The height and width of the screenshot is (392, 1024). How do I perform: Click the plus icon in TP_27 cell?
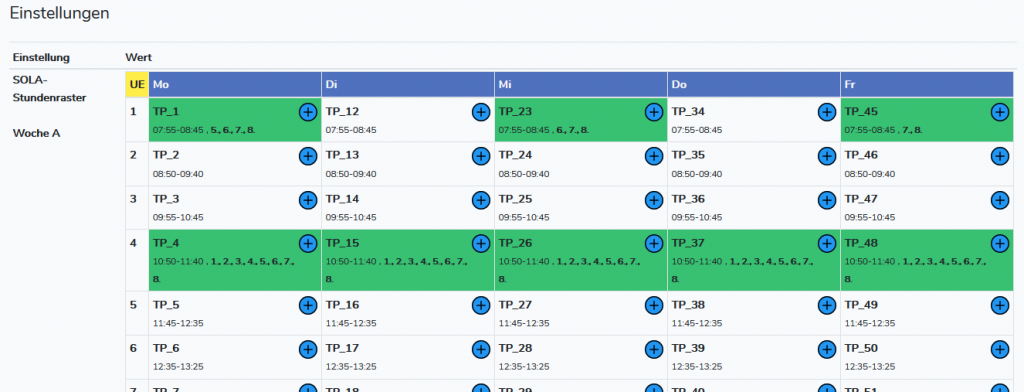click(x=654, y=305)
